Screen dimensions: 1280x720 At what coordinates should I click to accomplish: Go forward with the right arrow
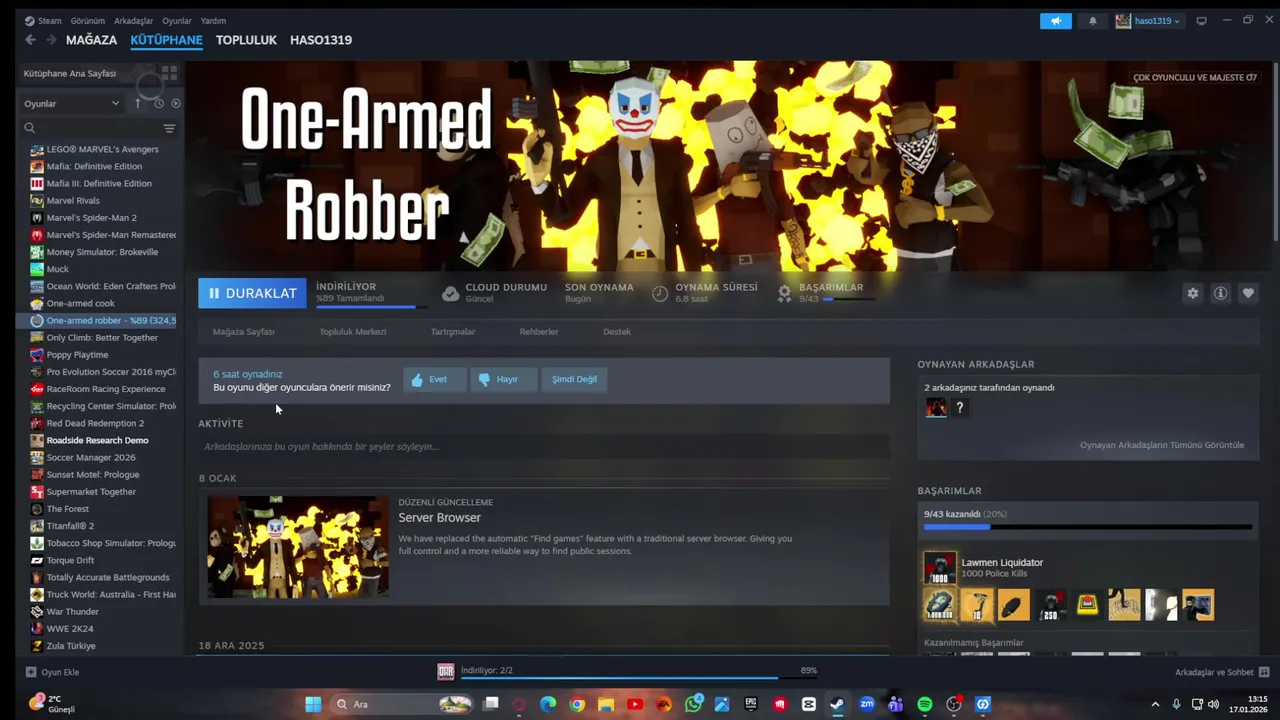50,40
